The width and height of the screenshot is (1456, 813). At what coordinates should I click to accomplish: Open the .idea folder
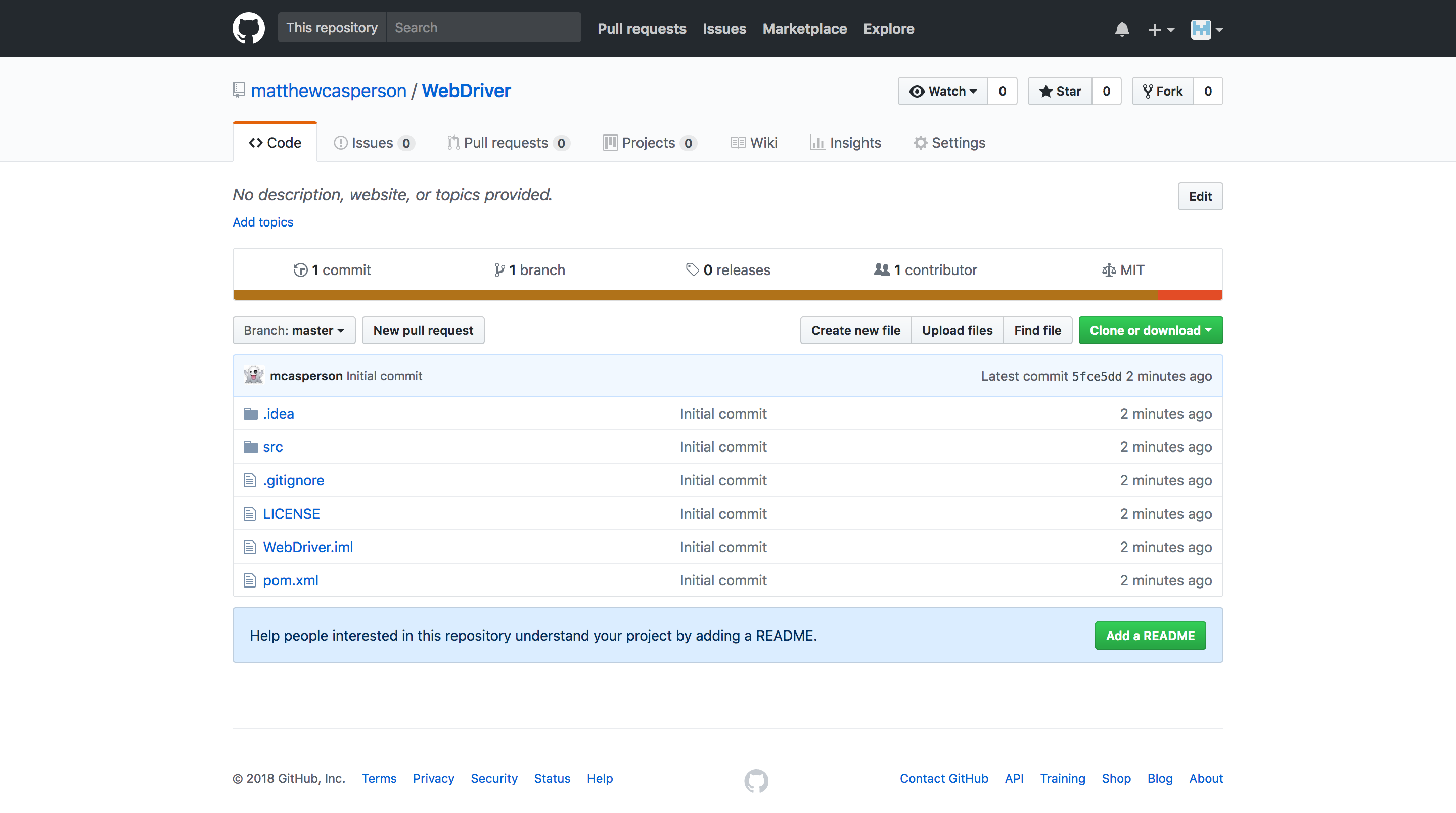pos(278,413)
